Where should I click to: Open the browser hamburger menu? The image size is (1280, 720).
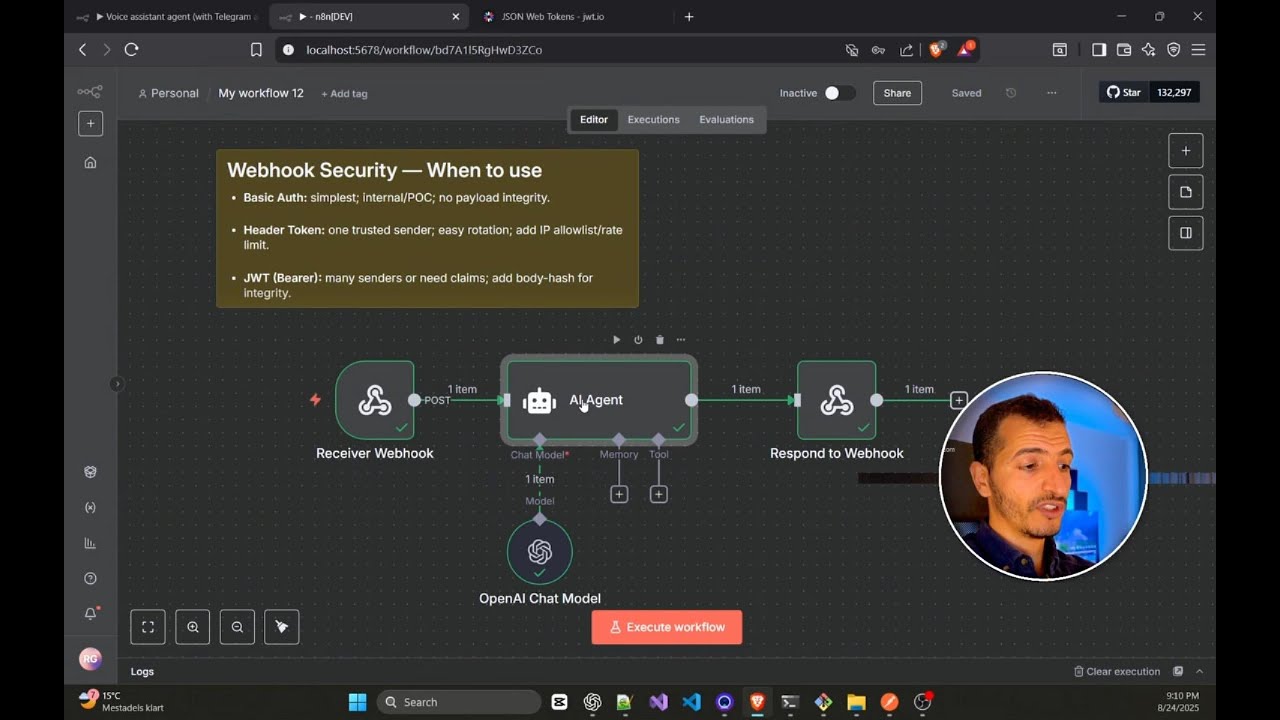1198,49
